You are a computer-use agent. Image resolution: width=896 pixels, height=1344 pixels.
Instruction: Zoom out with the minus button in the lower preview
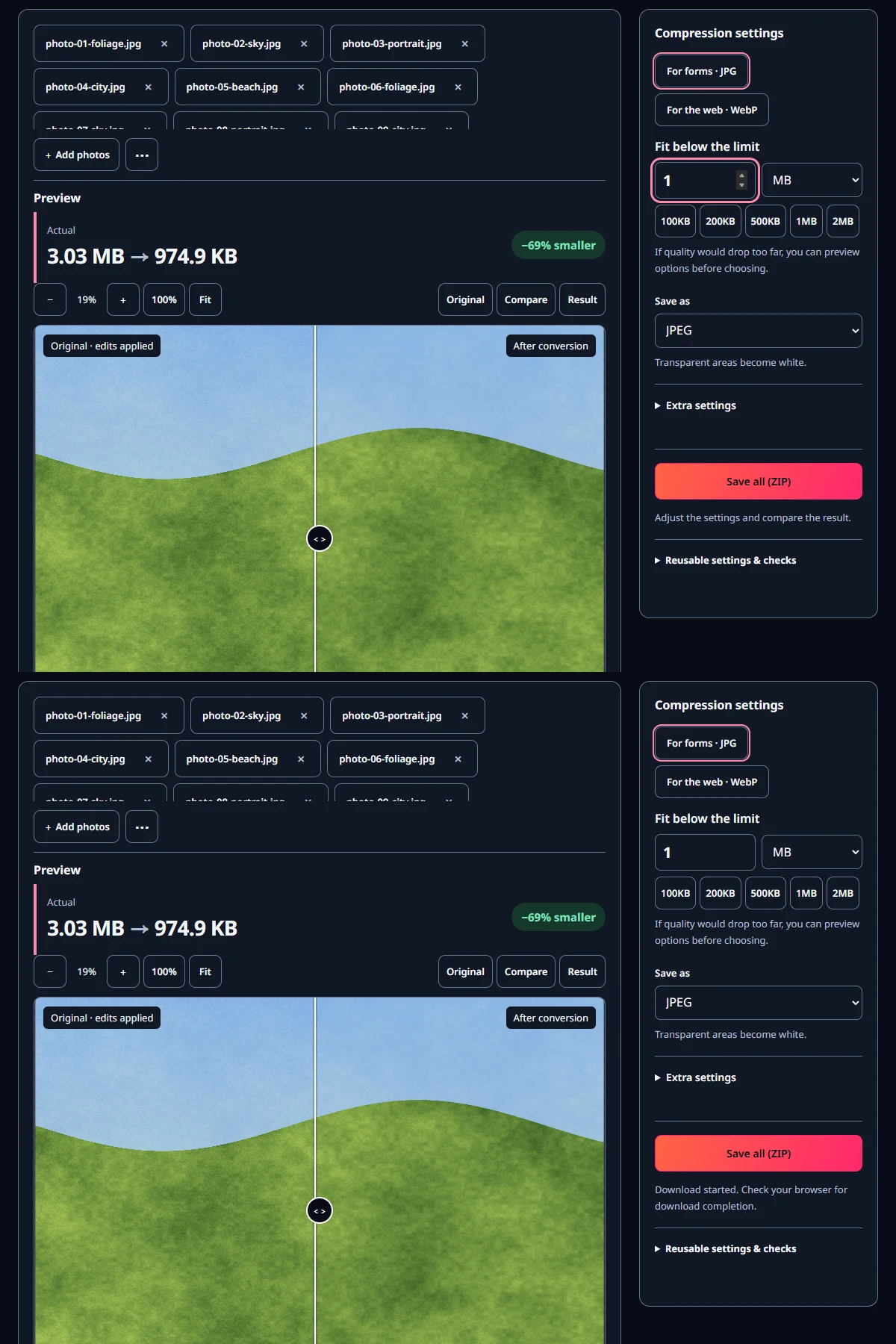50,972
